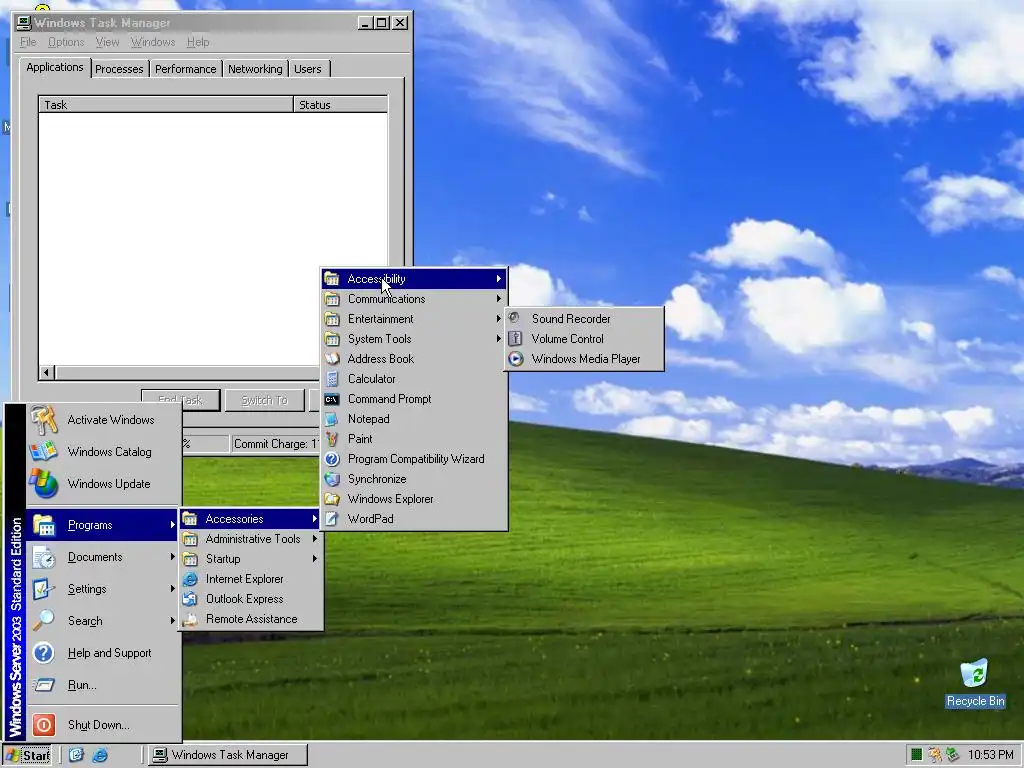Screen dimensions: 1024x768
Task: Click the Start button
Action: pos(27,756)
